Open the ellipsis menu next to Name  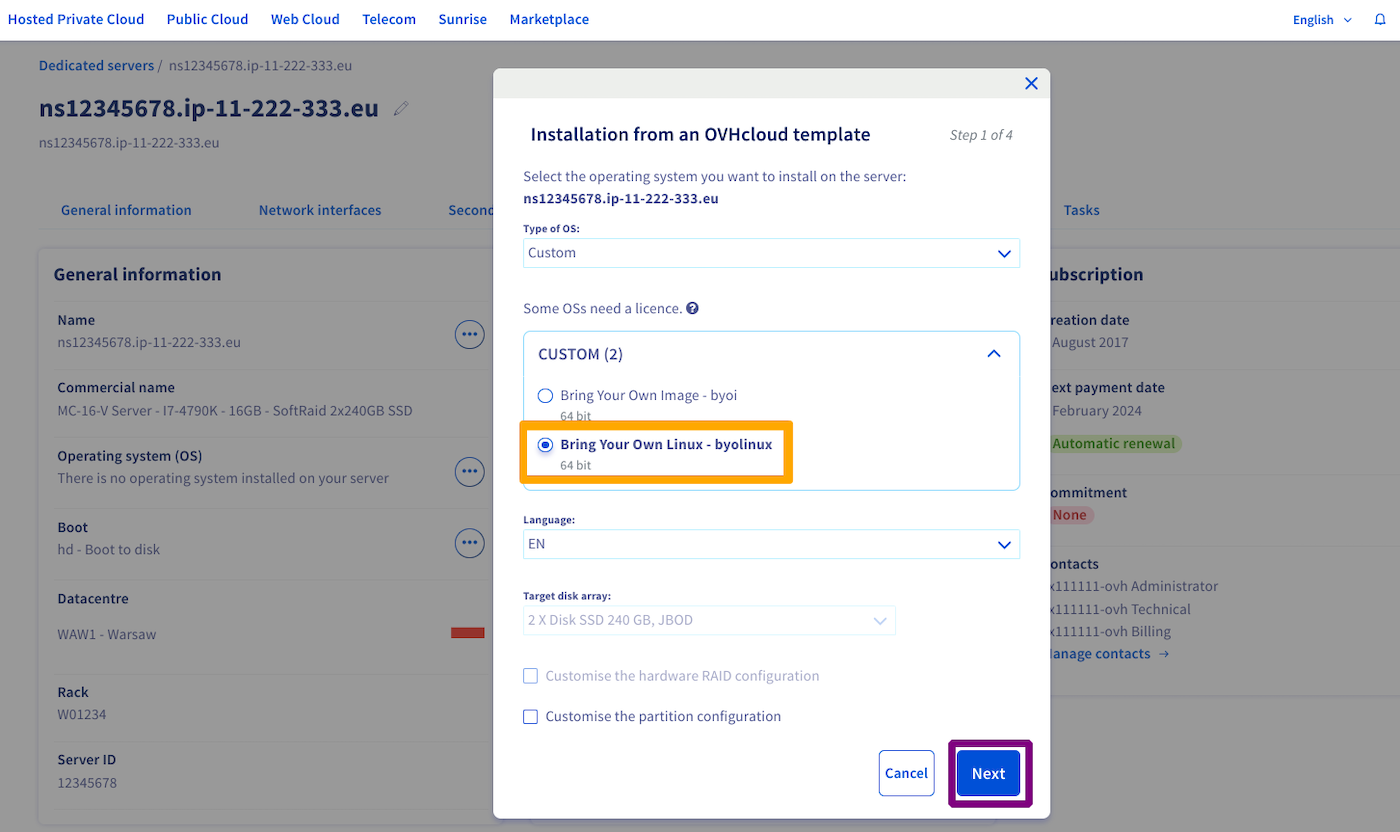point(469,334)
